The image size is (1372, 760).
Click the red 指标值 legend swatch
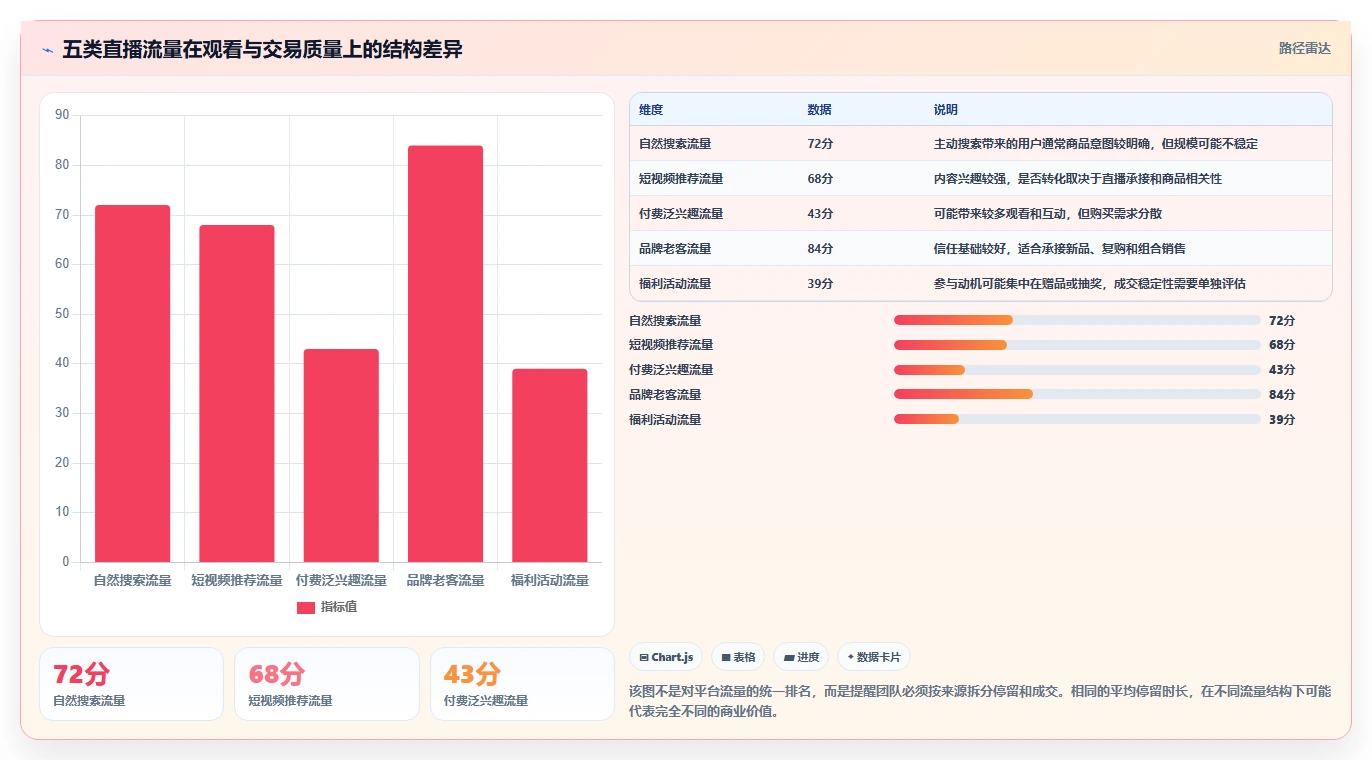pos(306,607)
